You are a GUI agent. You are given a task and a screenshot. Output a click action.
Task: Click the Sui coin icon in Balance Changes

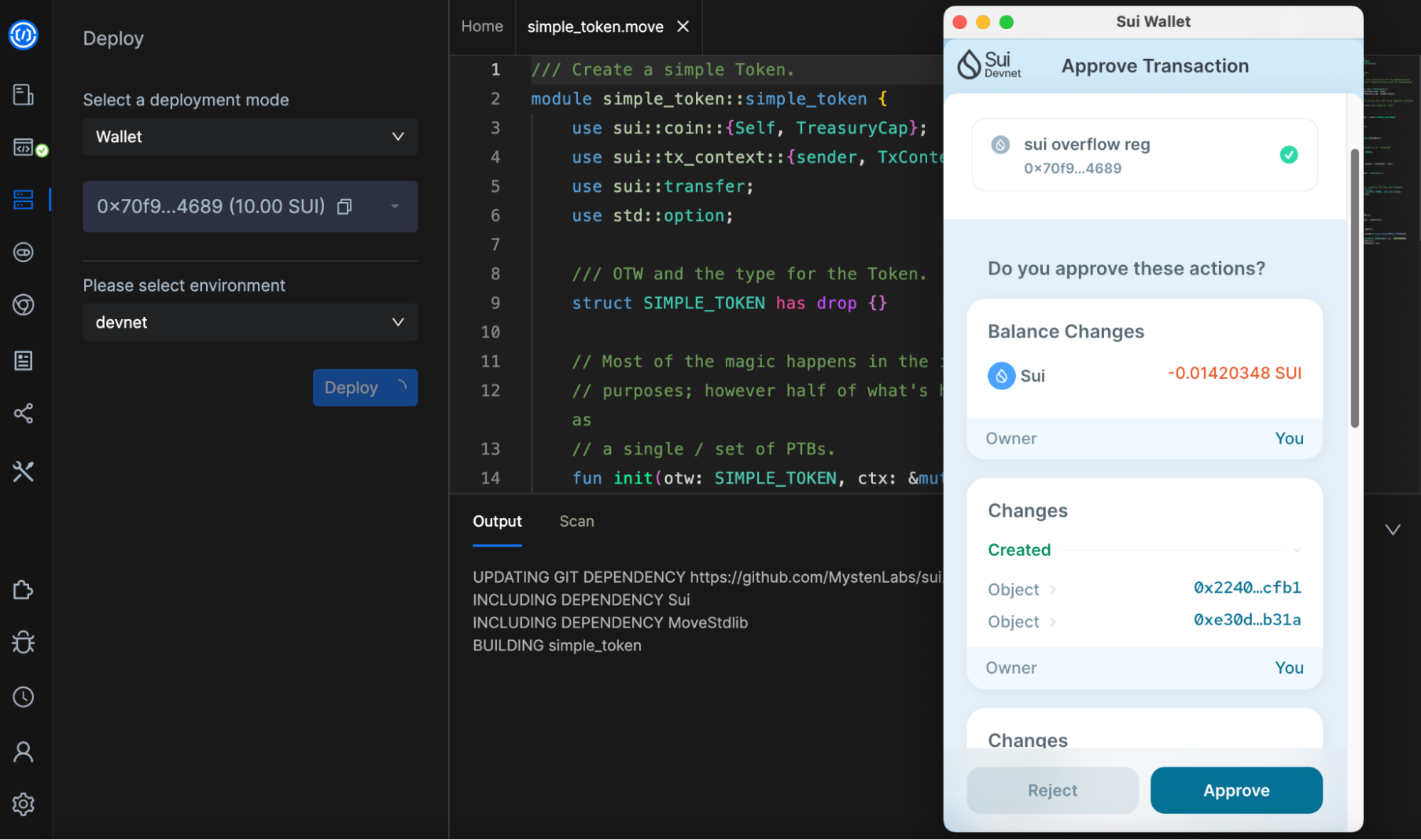point(1002,375)
